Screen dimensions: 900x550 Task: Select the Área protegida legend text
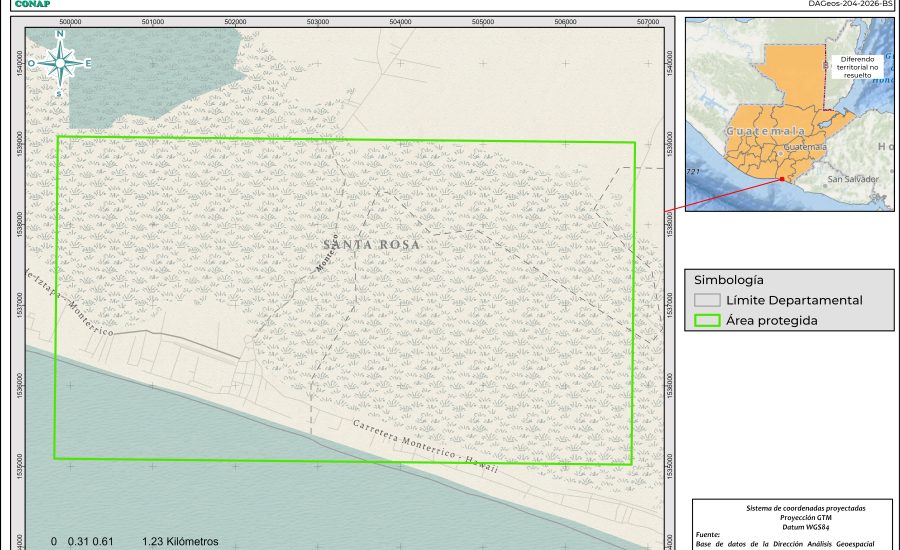[772, 321]
